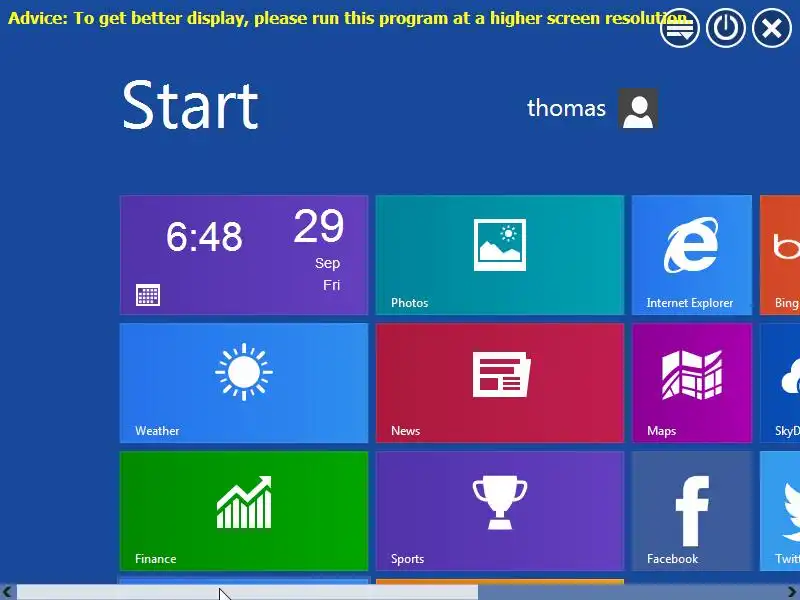Image resolution: width=800 pixels, height=600 pixels.
Task: Click the Fri day label
Action: (x=332, y=285)
